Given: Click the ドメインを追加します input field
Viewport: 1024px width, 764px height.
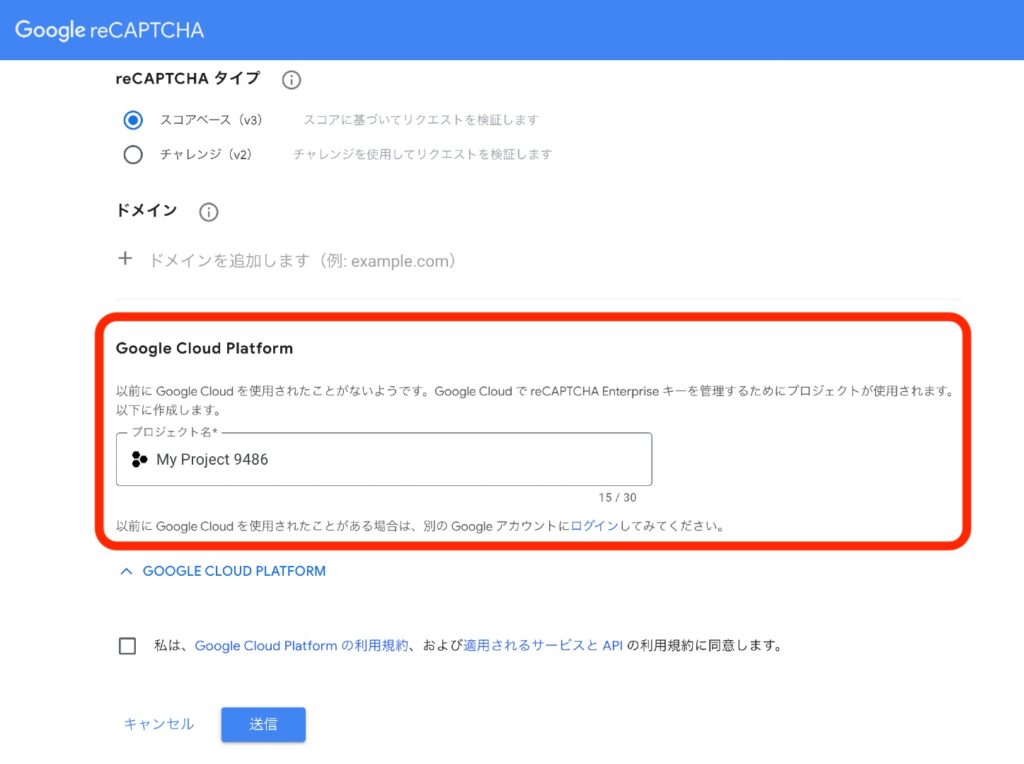Looking at the screenshot, I should pyautogui.click(x=302, y=261).
